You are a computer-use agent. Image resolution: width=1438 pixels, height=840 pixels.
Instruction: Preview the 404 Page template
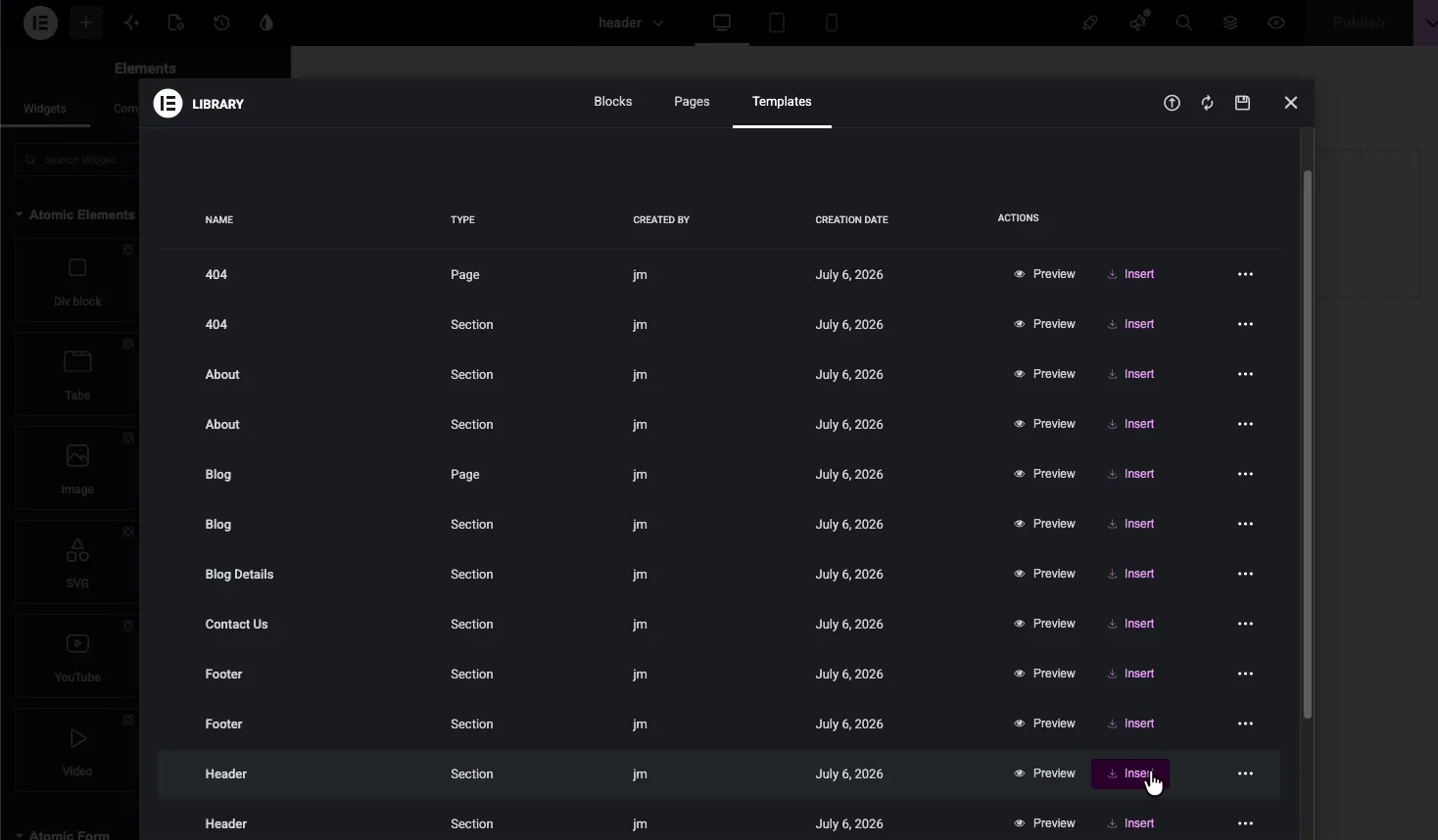(x=1045, y=274)
